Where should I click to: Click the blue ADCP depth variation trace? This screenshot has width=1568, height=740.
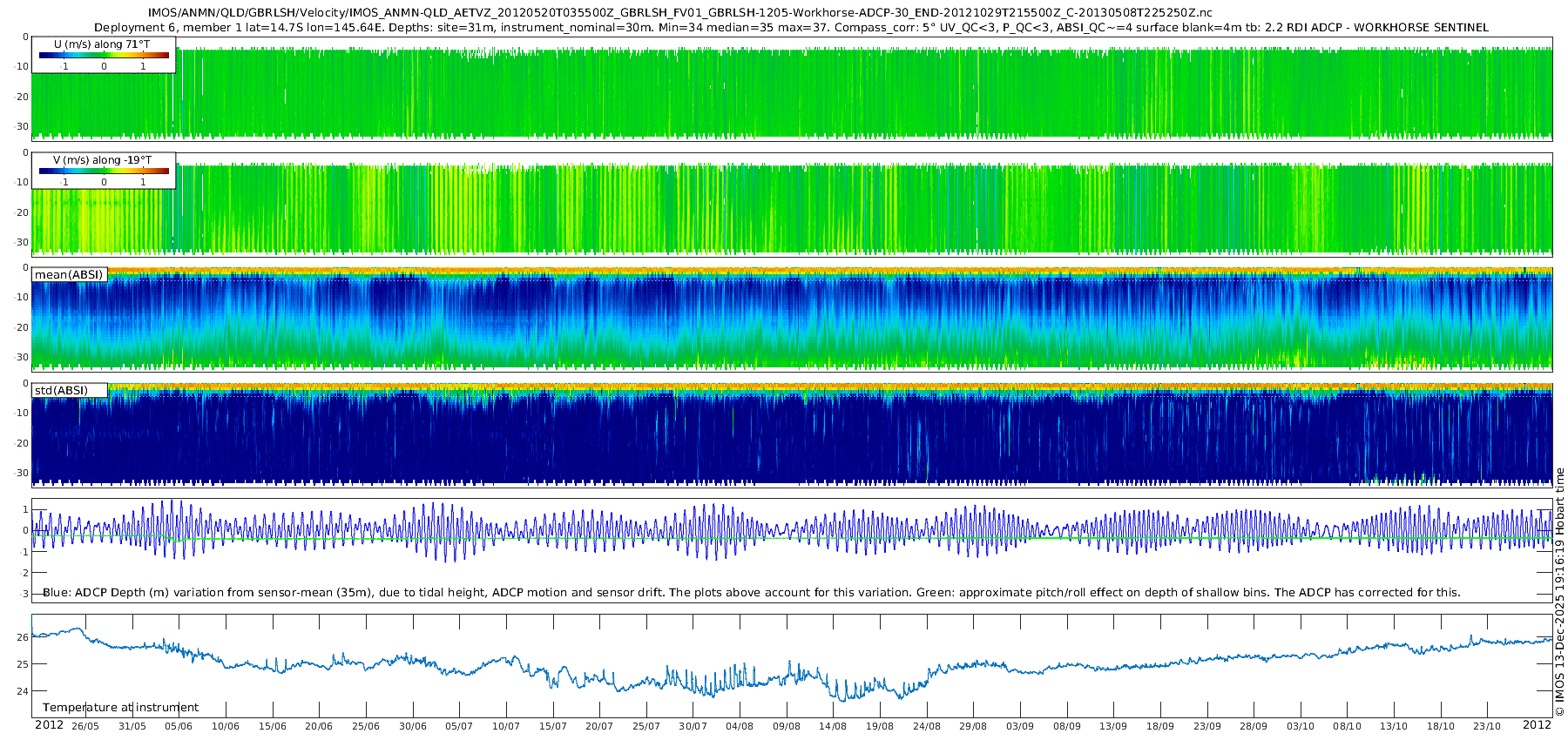[x=792, y=529]
